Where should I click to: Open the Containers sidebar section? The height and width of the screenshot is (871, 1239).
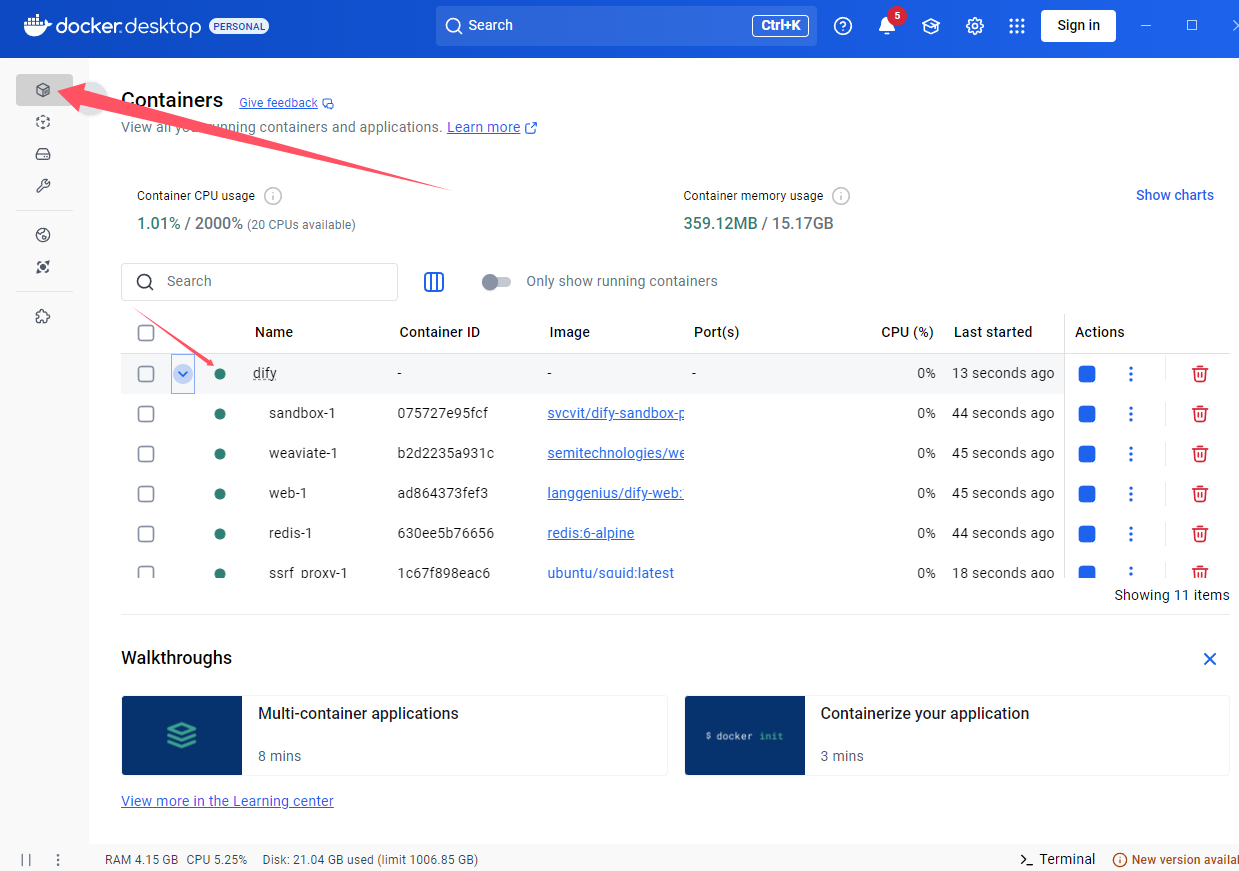[x=43, y=90]
